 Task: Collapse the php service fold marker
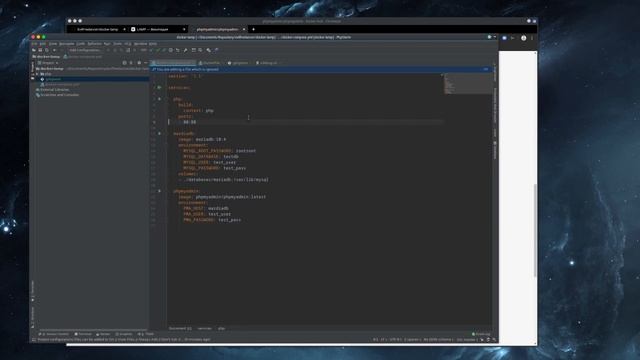click(x=160, y=99)
